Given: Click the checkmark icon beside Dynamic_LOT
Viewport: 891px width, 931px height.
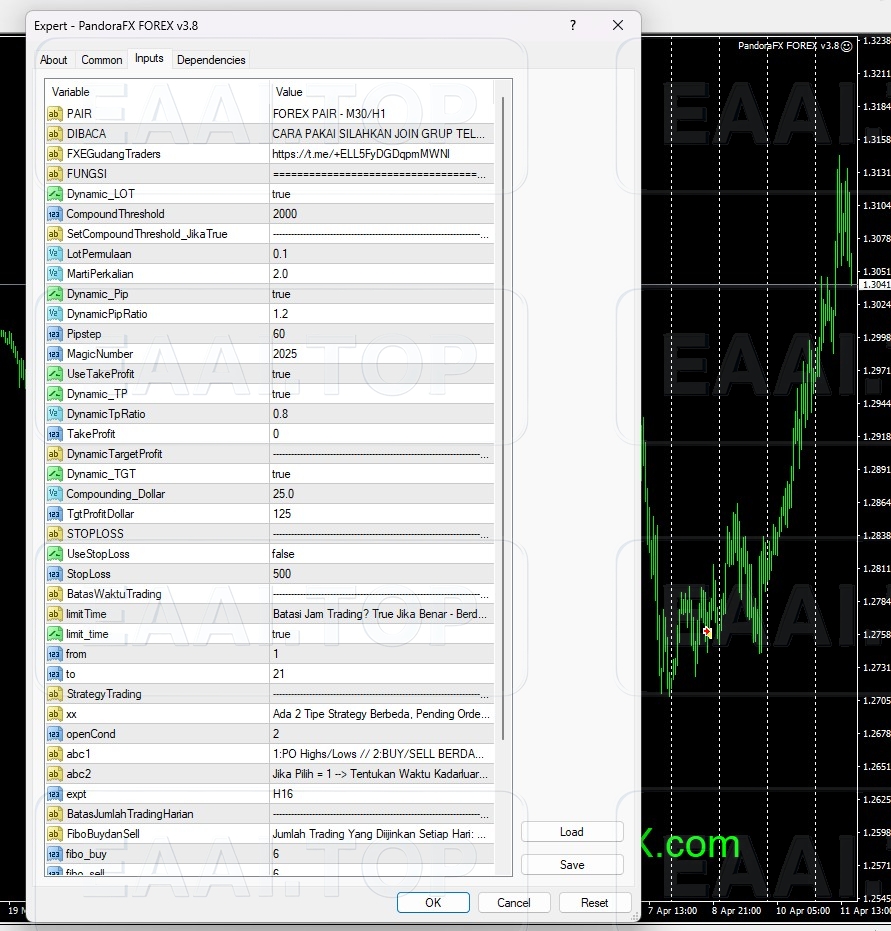Looking at the screenshot, I should coord(57,194).
